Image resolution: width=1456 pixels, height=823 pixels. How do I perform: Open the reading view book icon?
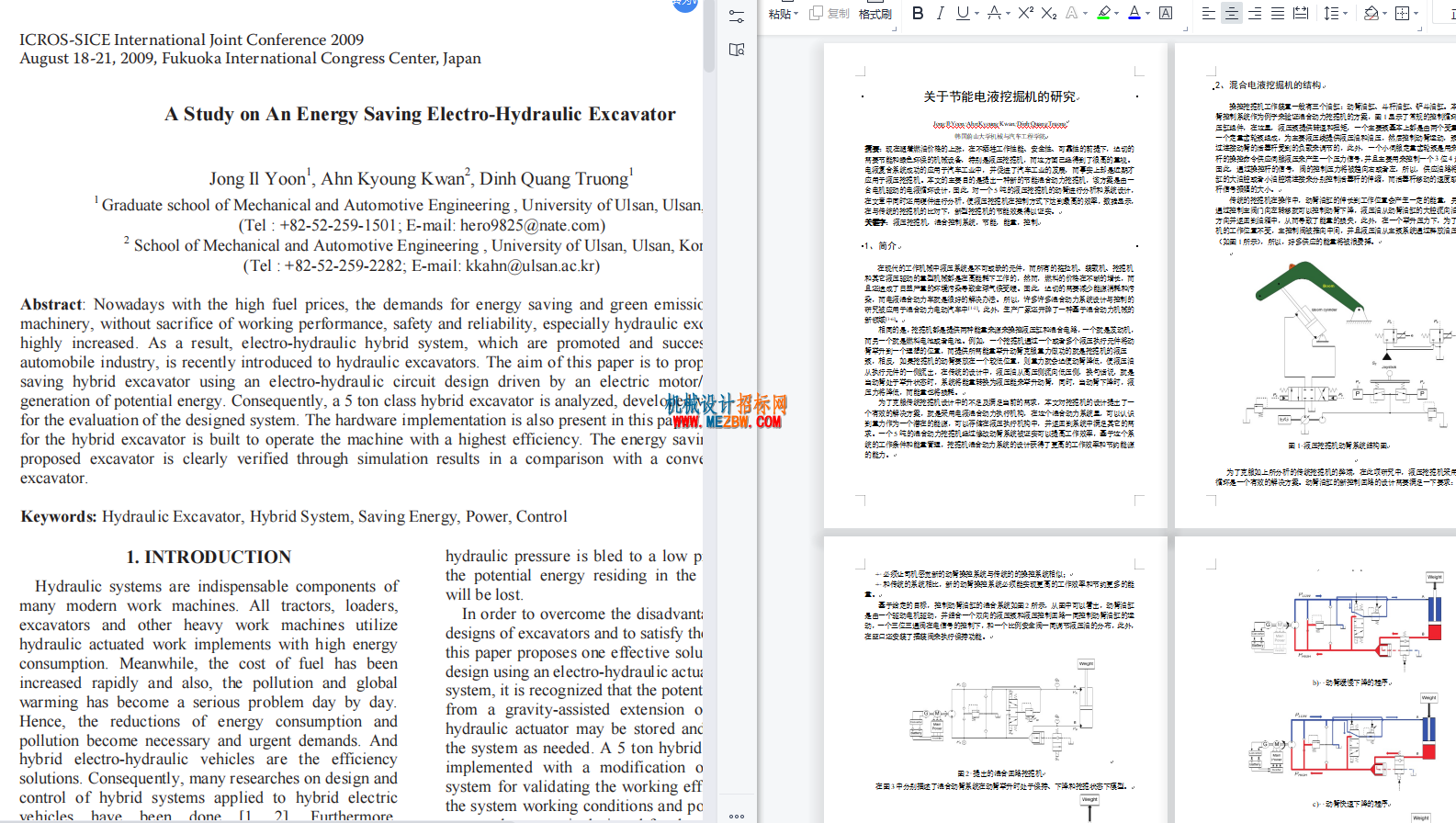[737, 50]
